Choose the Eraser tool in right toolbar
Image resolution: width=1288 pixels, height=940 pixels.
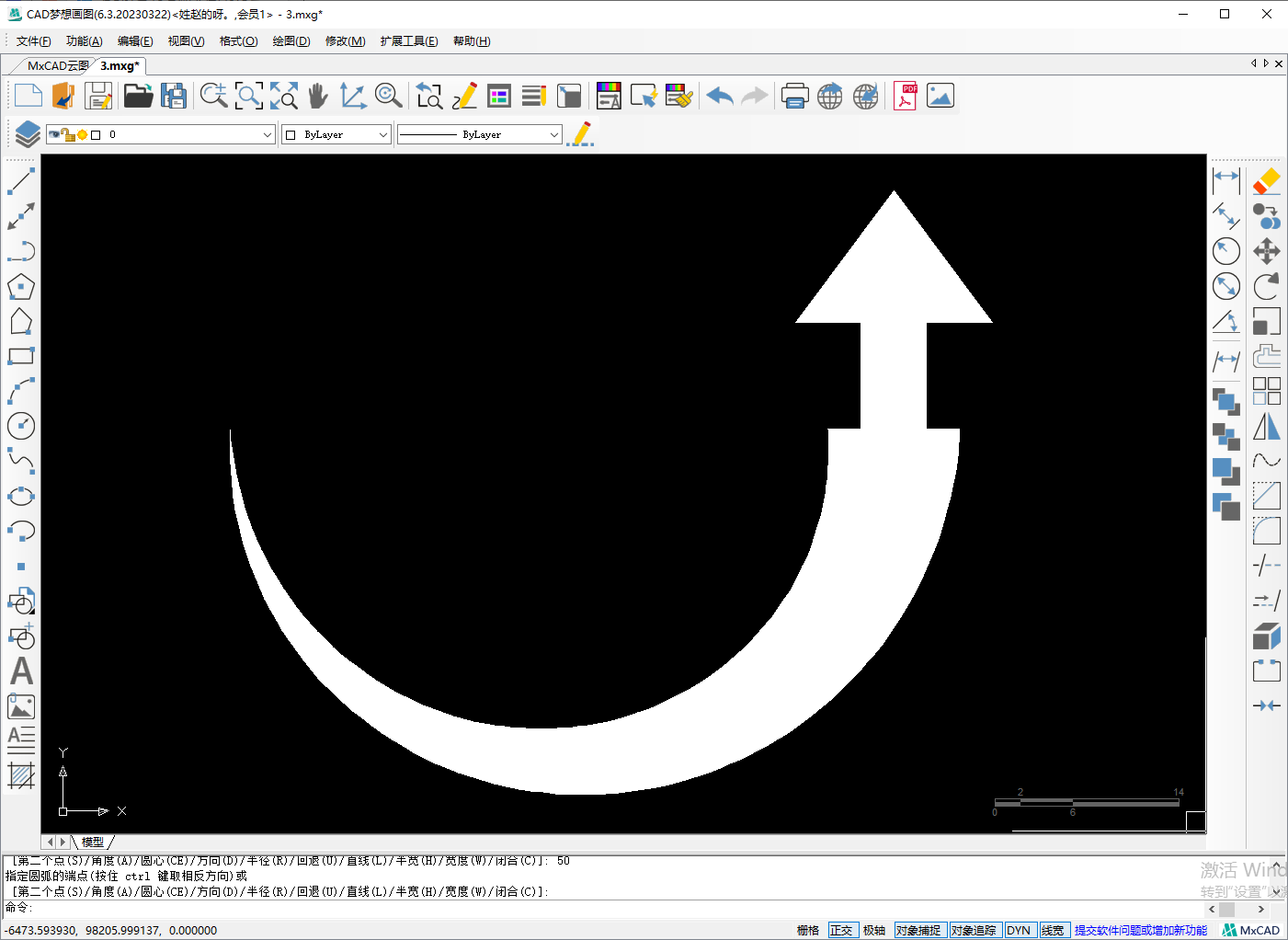coord(1266,181)
